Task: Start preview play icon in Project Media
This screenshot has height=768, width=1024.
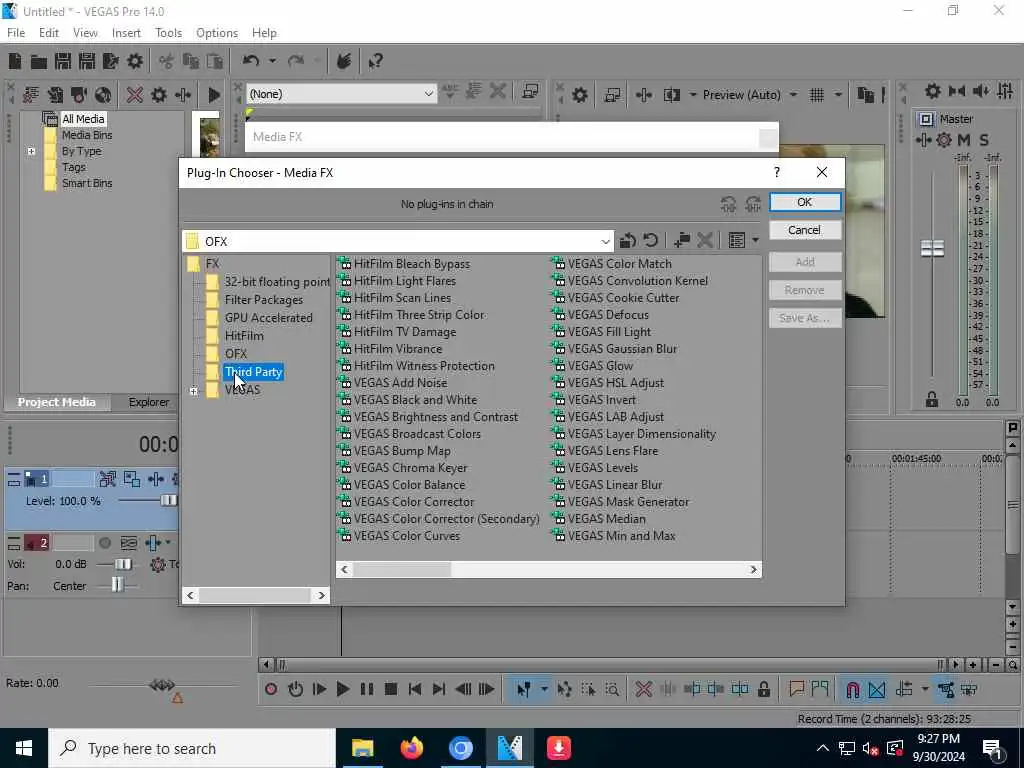Action: (x=214, y=95)
